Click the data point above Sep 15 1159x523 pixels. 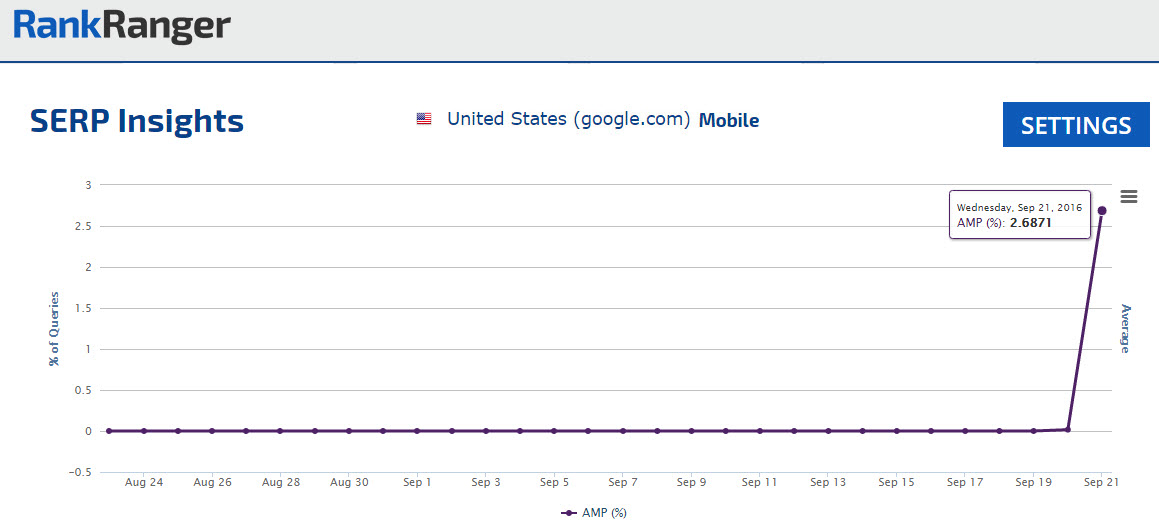896,431
